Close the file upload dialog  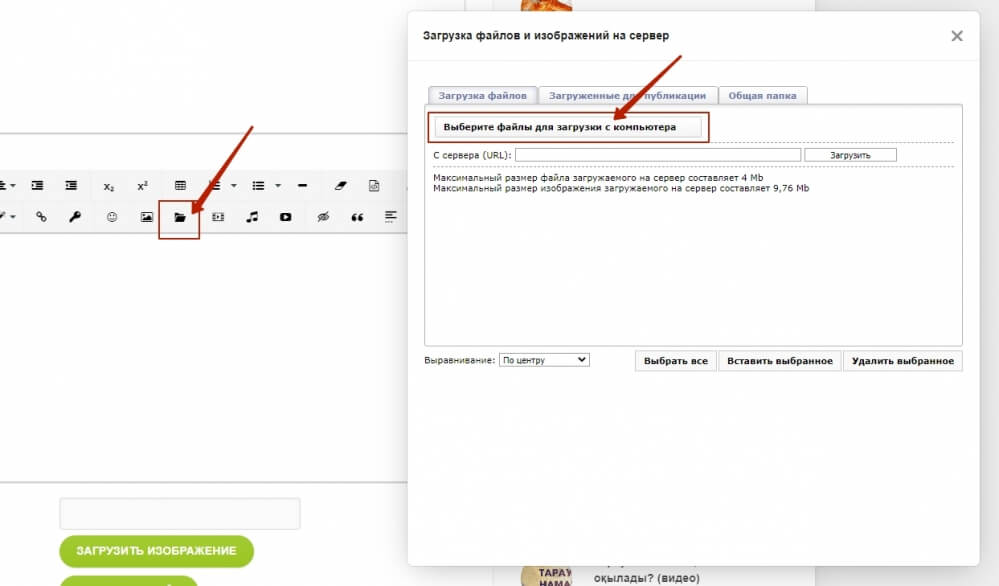956,36
